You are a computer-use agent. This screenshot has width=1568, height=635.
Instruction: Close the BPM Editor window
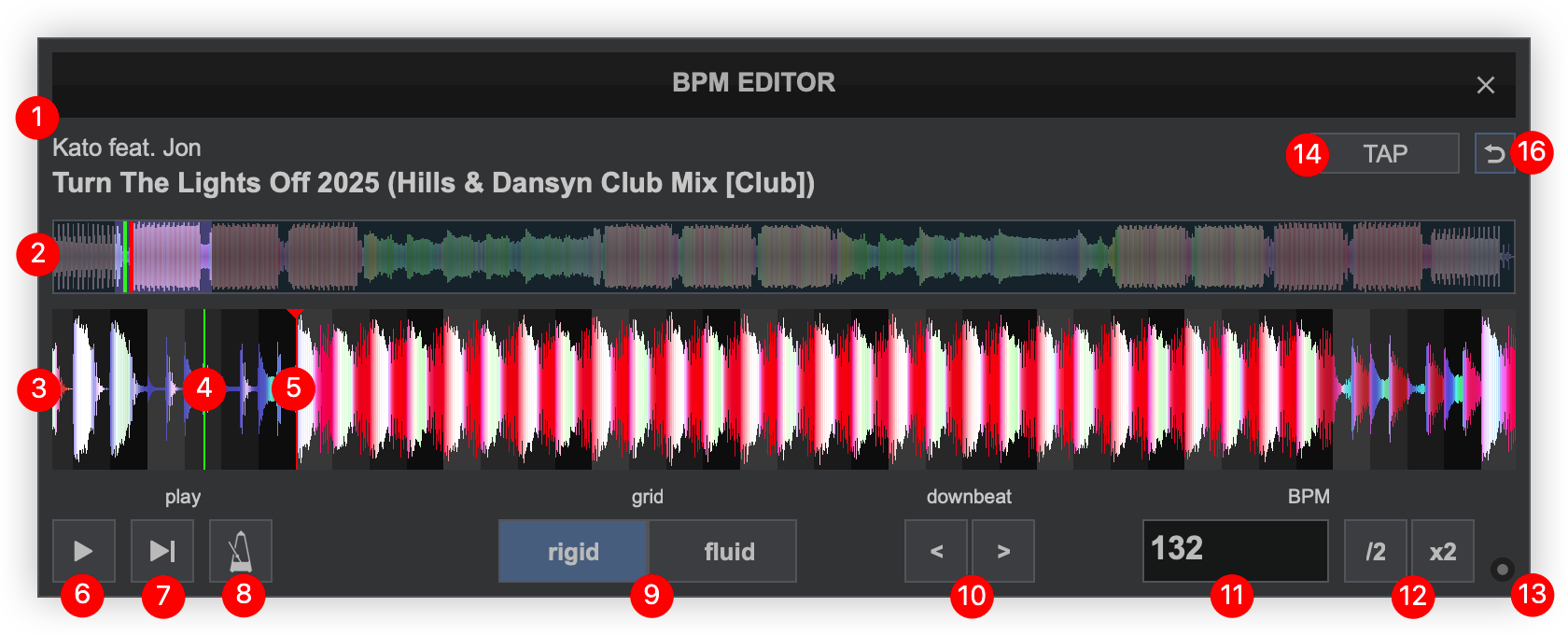pyautogui.click(x=1485, y=85)
